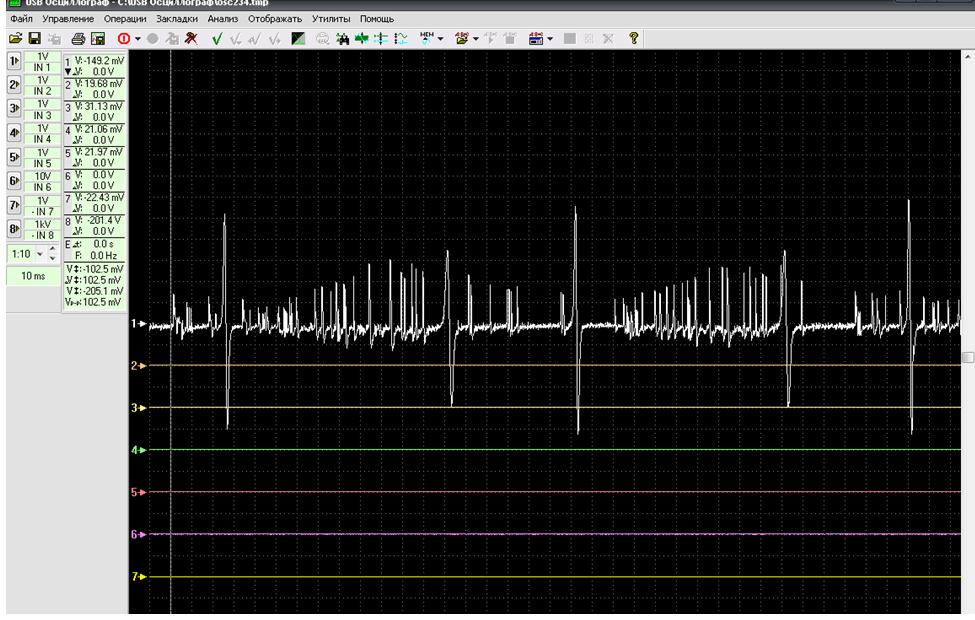Click the binoculars search icon
Image resolution: width=975 pixels, height=620 pixels.
[342, 39]
